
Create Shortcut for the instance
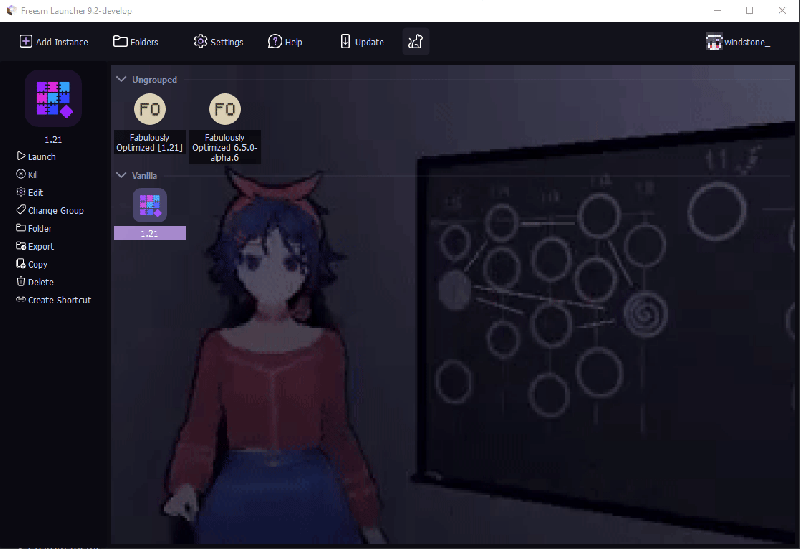click(x=54, y=300)
